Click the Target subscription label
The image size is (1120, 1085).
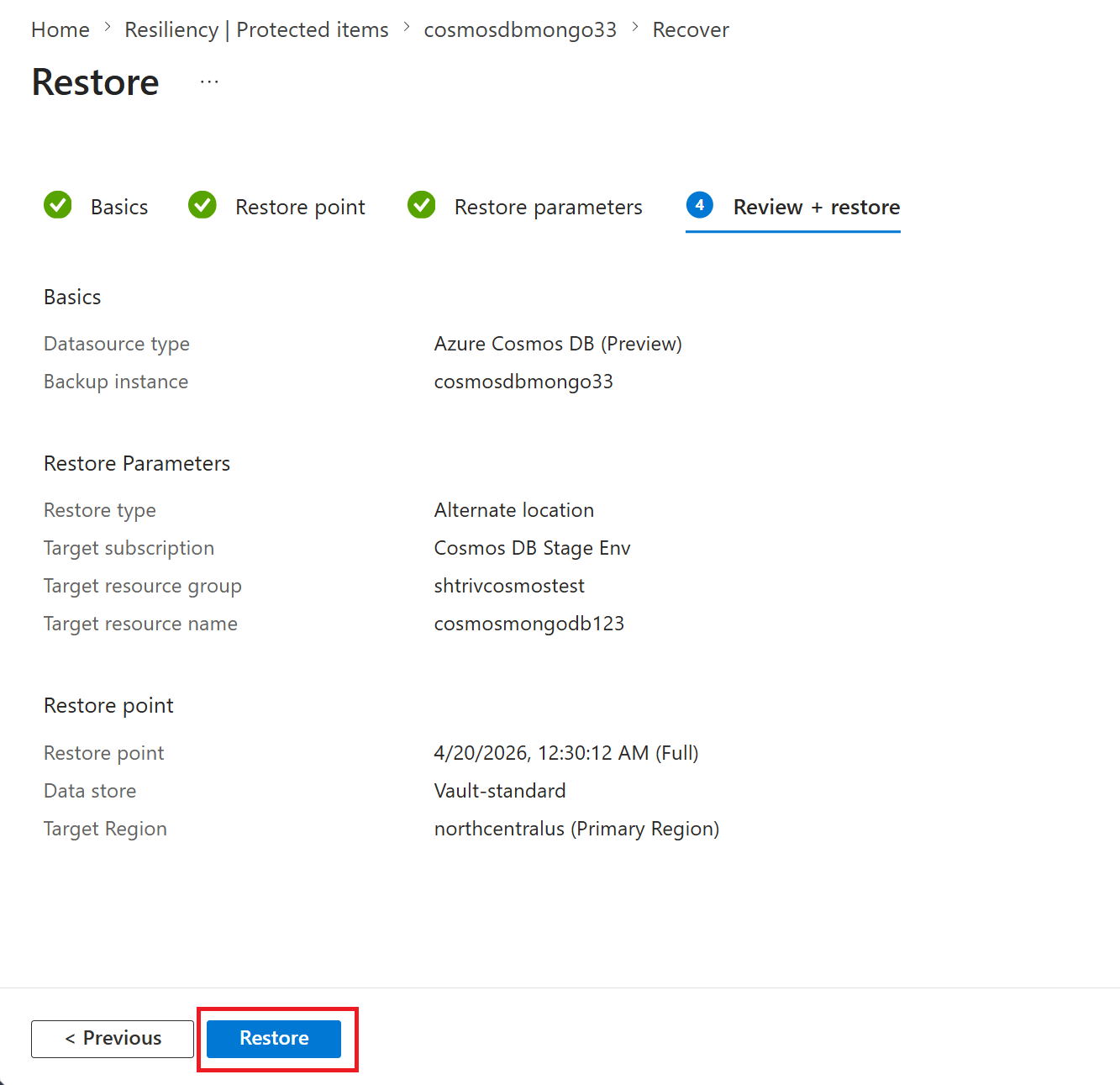click(x=129, y=548)
